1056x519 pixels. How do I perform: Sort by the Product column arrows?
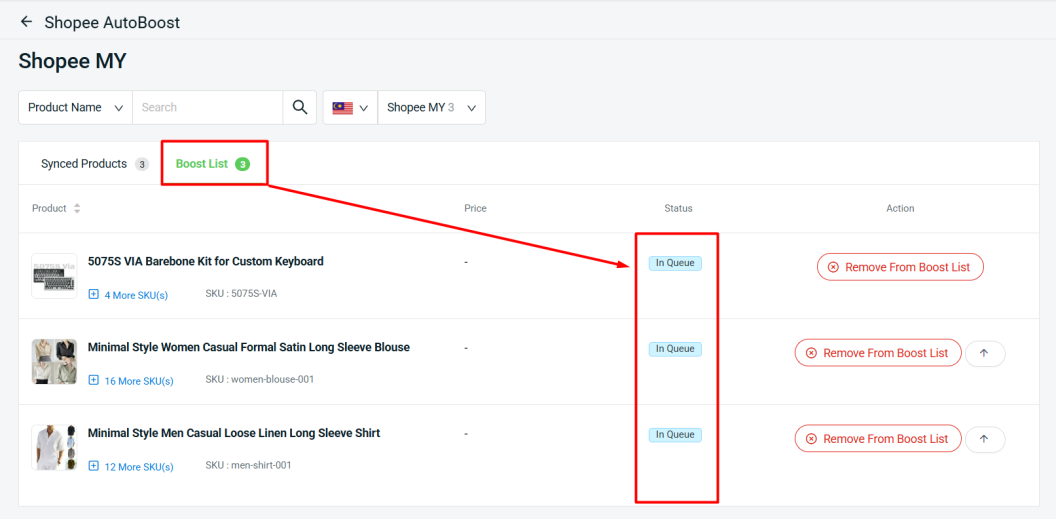point(77,209)
